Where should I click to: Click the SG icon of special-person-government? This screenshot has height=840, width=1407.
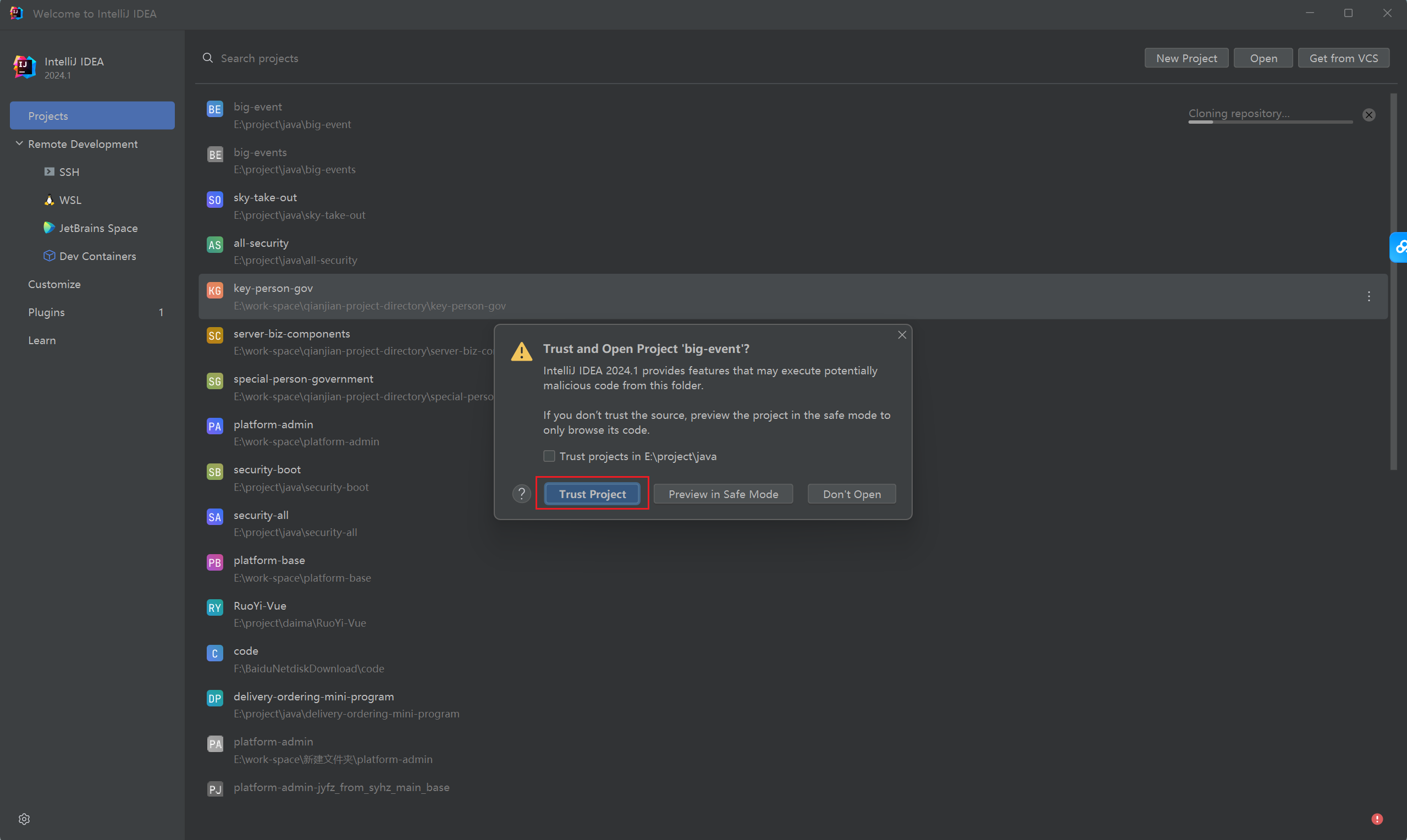tap(214, 381)
